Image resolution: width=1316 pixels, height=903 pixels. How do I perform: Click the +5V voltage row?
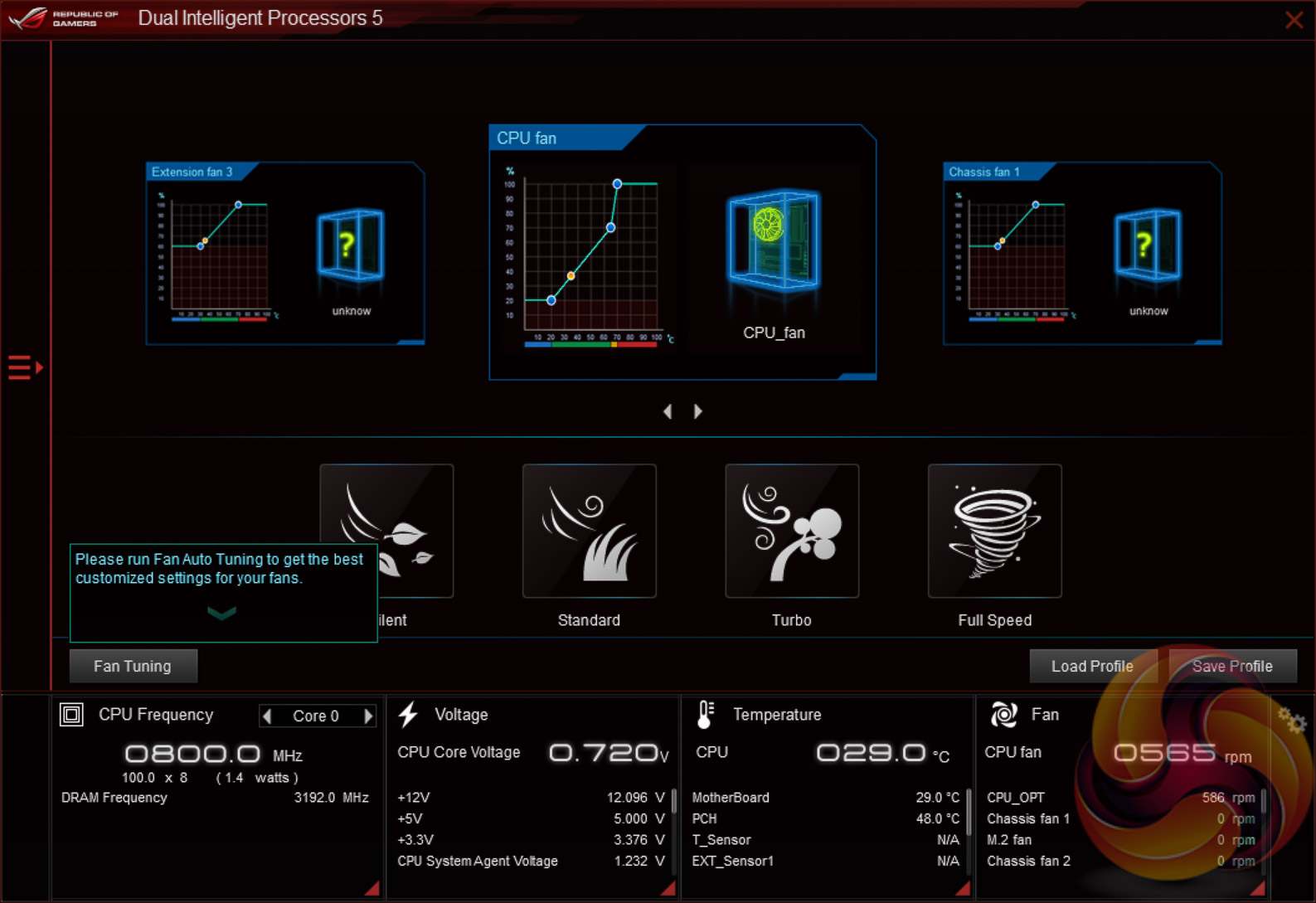[x=531, y=818]
